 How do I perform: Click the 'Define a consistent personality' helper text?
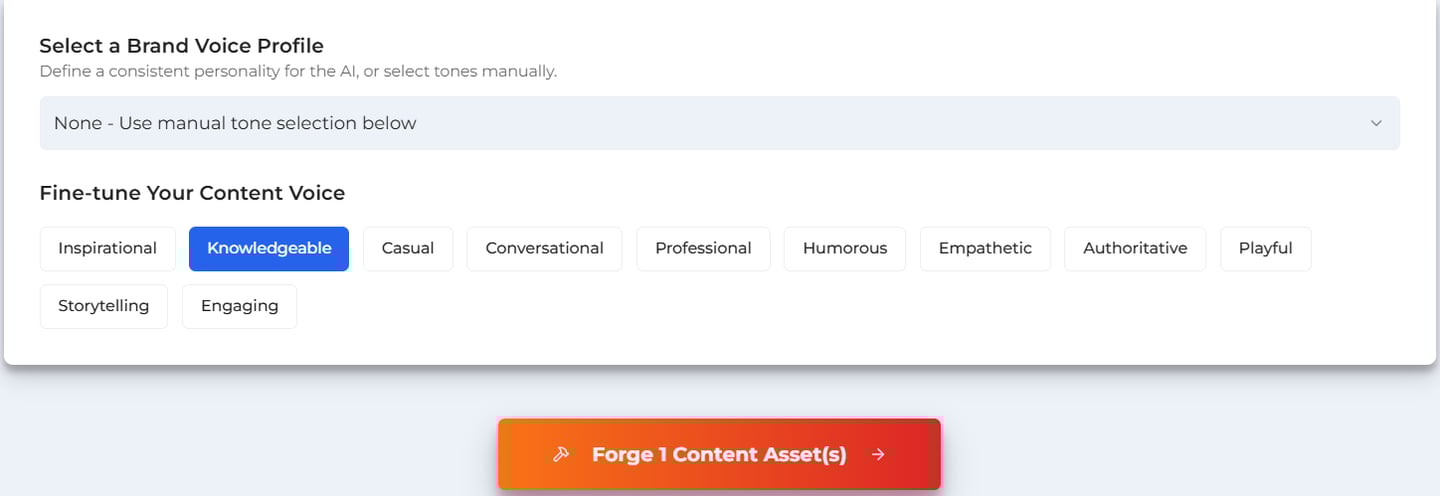(x=297, y=72)
